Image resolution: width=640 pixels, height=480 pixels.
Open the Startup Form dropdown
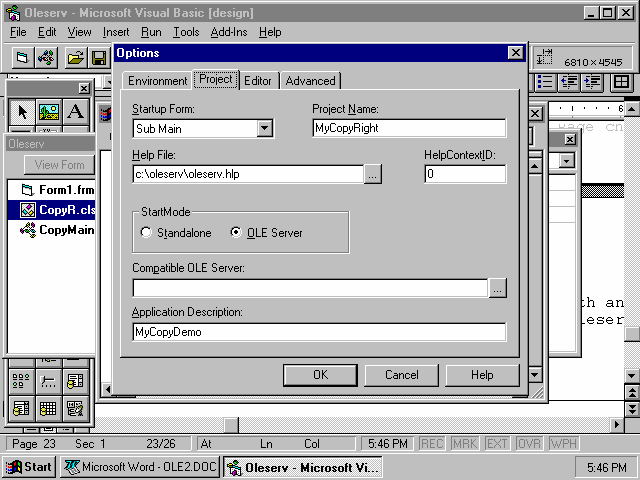tap(264, 128)
